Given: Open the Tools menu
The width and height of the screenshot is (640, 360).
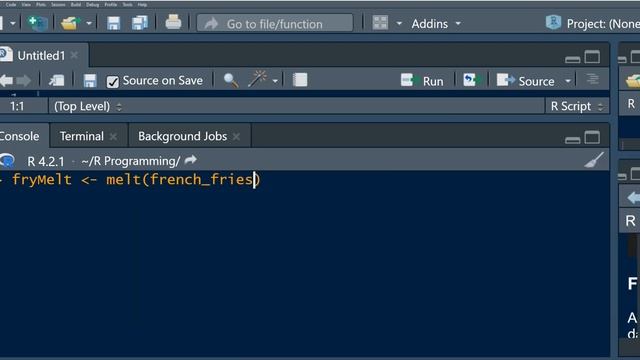Looking at the screenshot, I should tap(127, 4).
